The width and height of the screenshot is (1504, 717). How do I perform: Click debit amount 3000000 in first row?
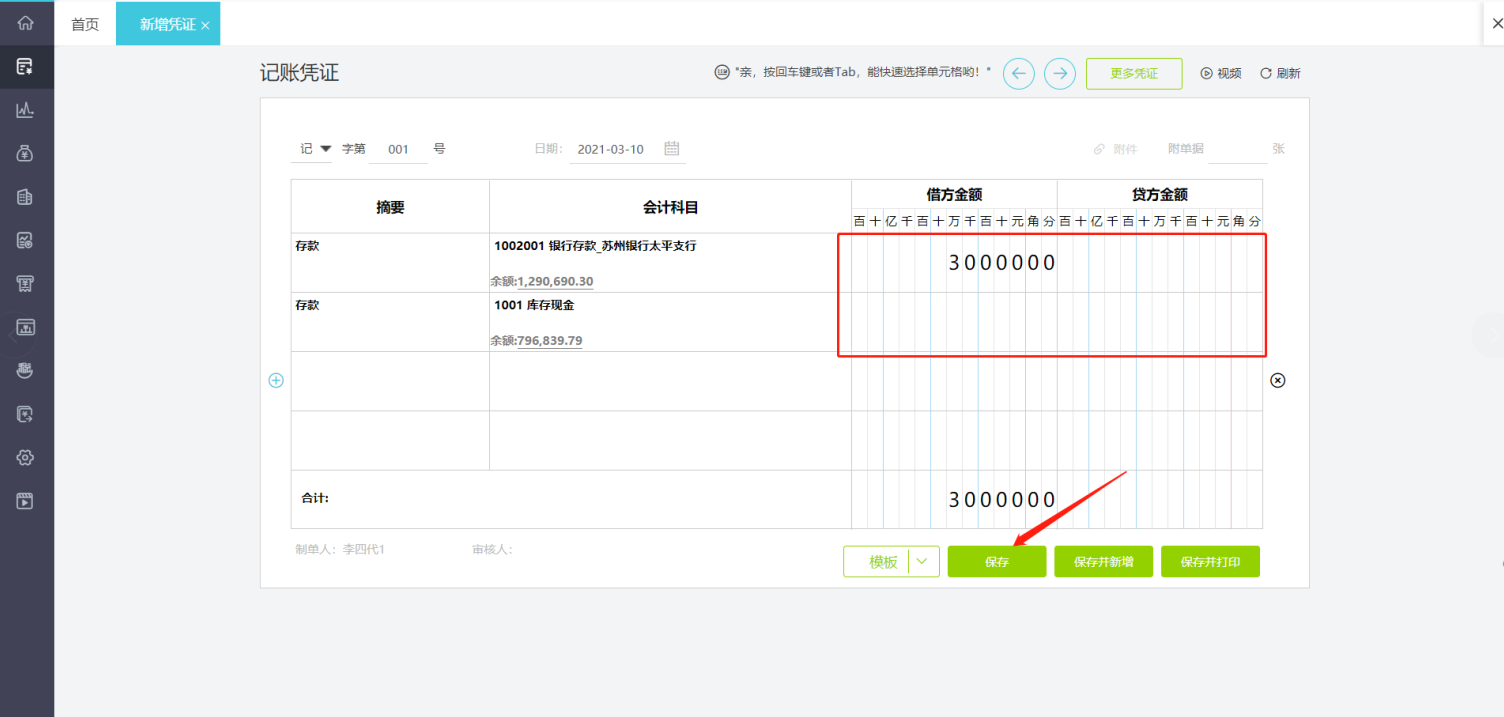click(1002, 263)
